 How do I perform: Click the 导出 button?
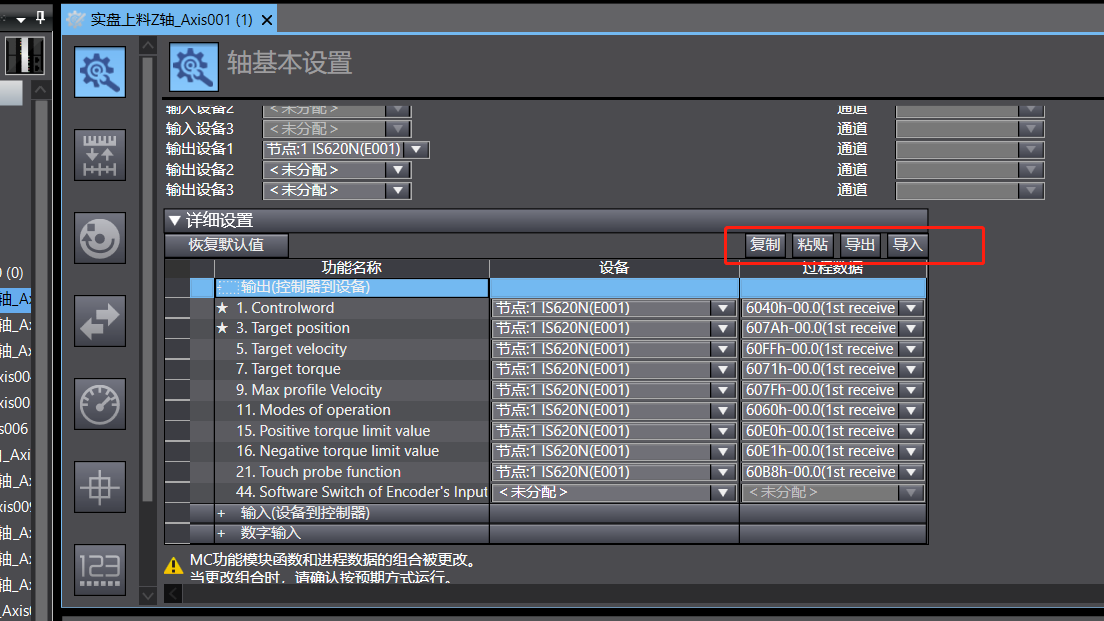[x=859, y=245]
